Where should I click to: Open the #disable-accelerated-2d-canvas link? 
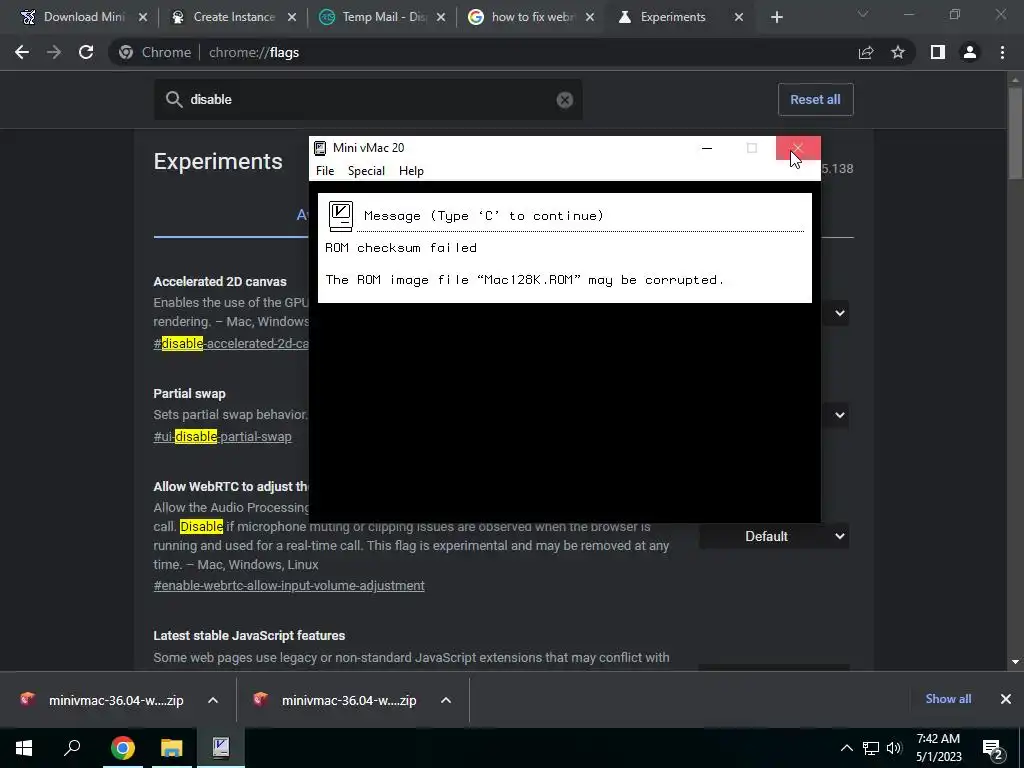(231, 344)
